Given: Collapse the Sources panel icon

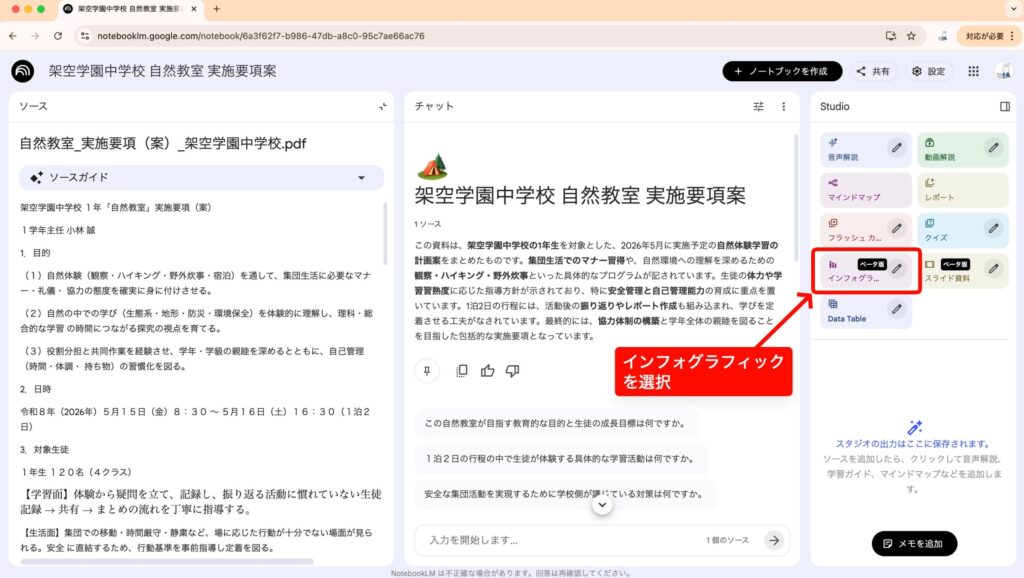Looking at the screenshot, I should 382,106.
